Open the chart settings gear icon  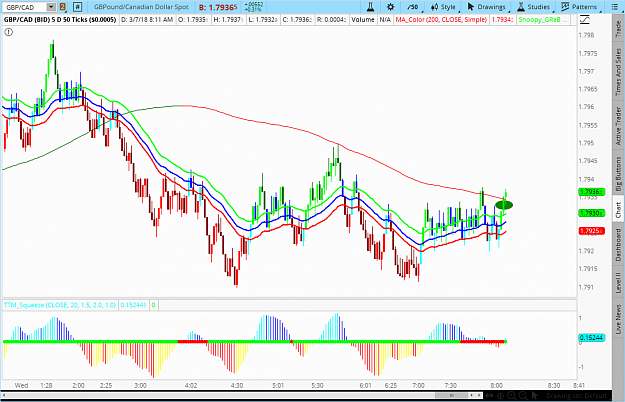click(x=391, y=7)
